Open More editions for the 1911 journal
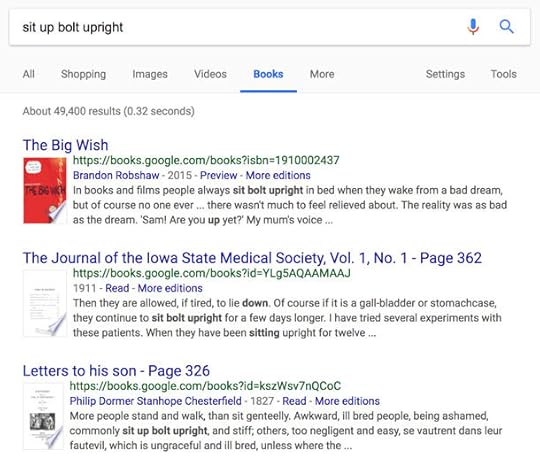 point(170,288)
